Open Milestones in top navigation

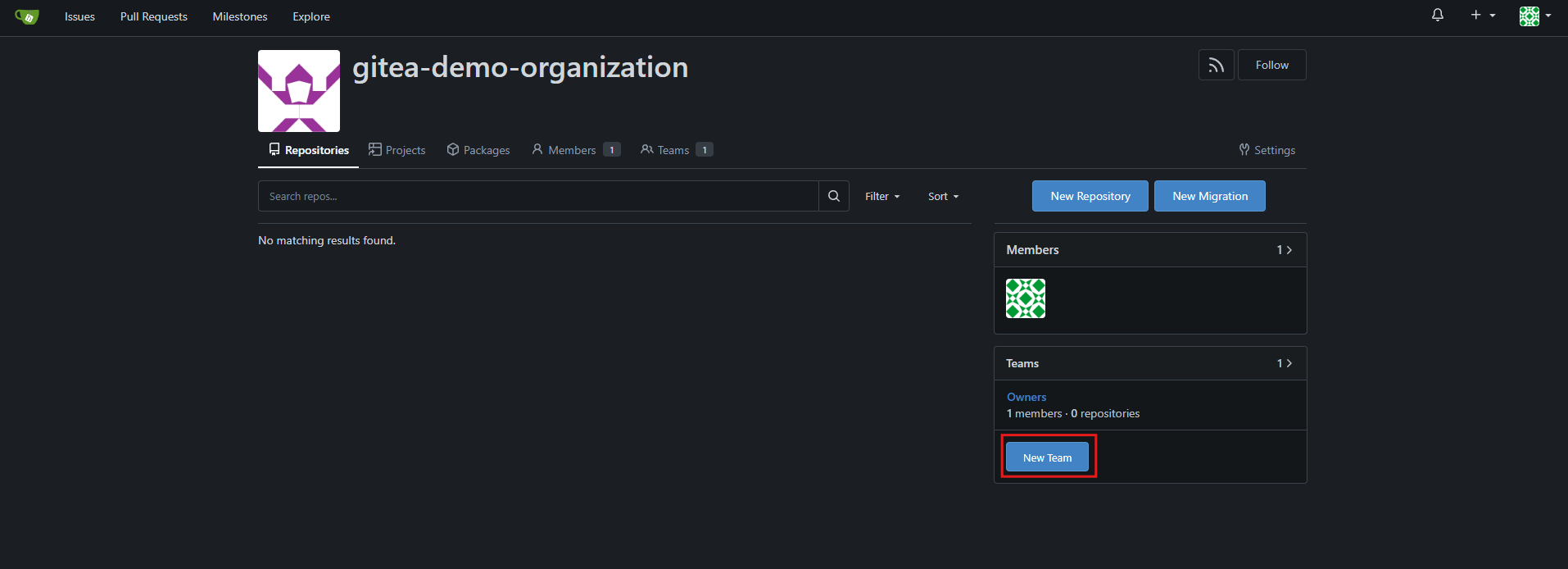tap(240, 16)
